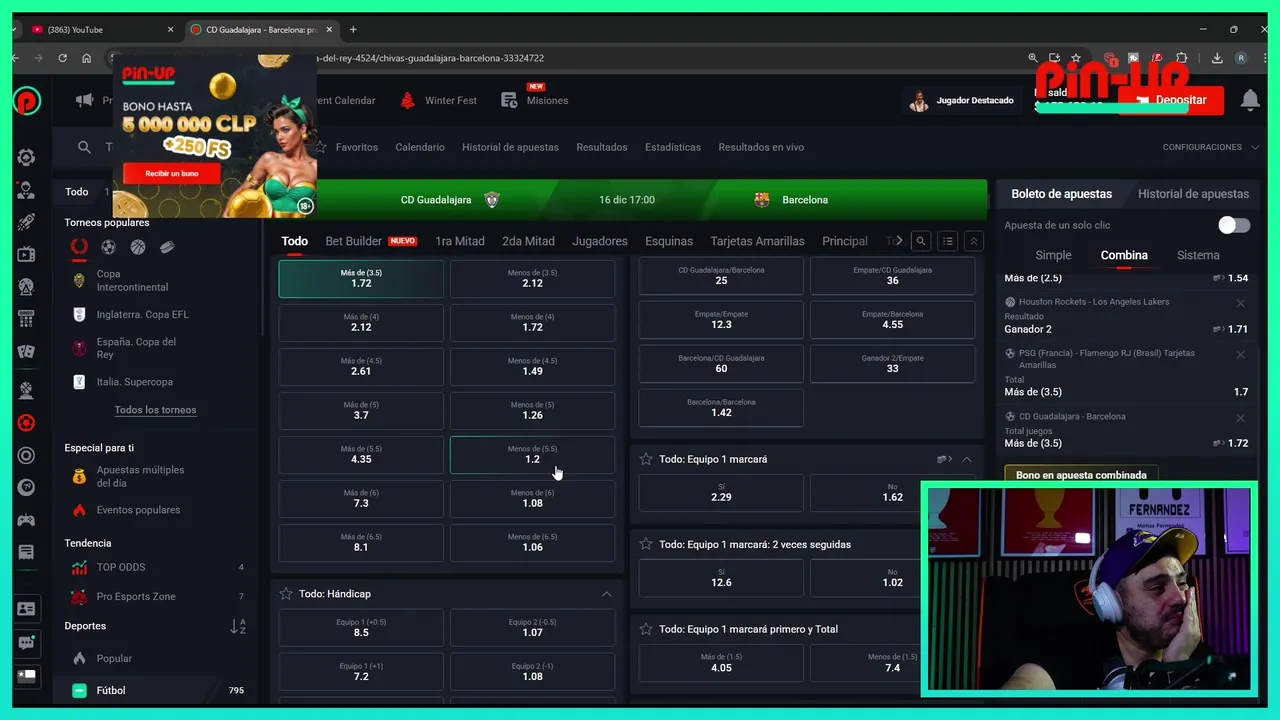This screenshot has width=1280, height=720.
Task: Open the notifications bell
Action: (1250, 100)
